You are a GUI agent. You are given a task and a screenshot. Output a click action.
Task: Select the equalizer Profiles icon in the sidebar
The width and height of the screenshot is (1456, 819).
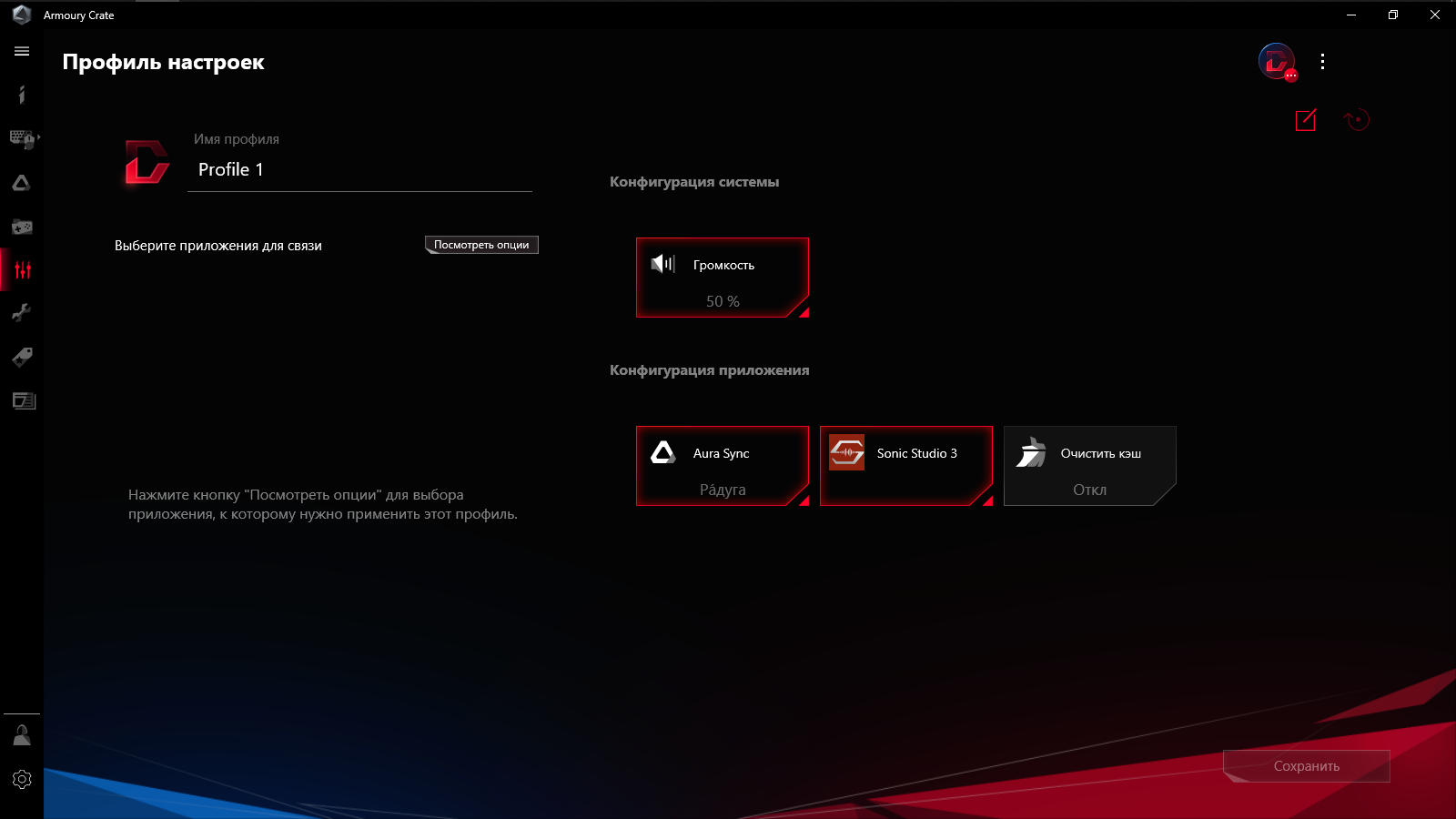coord(22,269)
